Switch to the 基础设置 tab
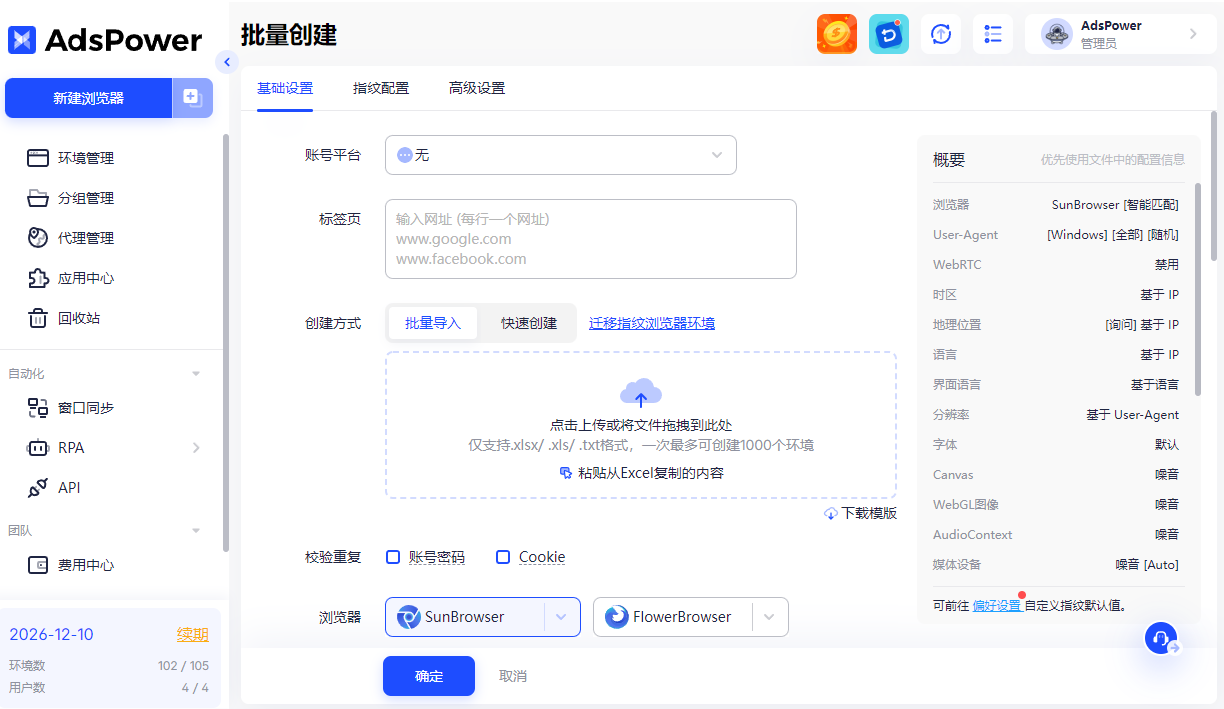 (x=285, y=88)
